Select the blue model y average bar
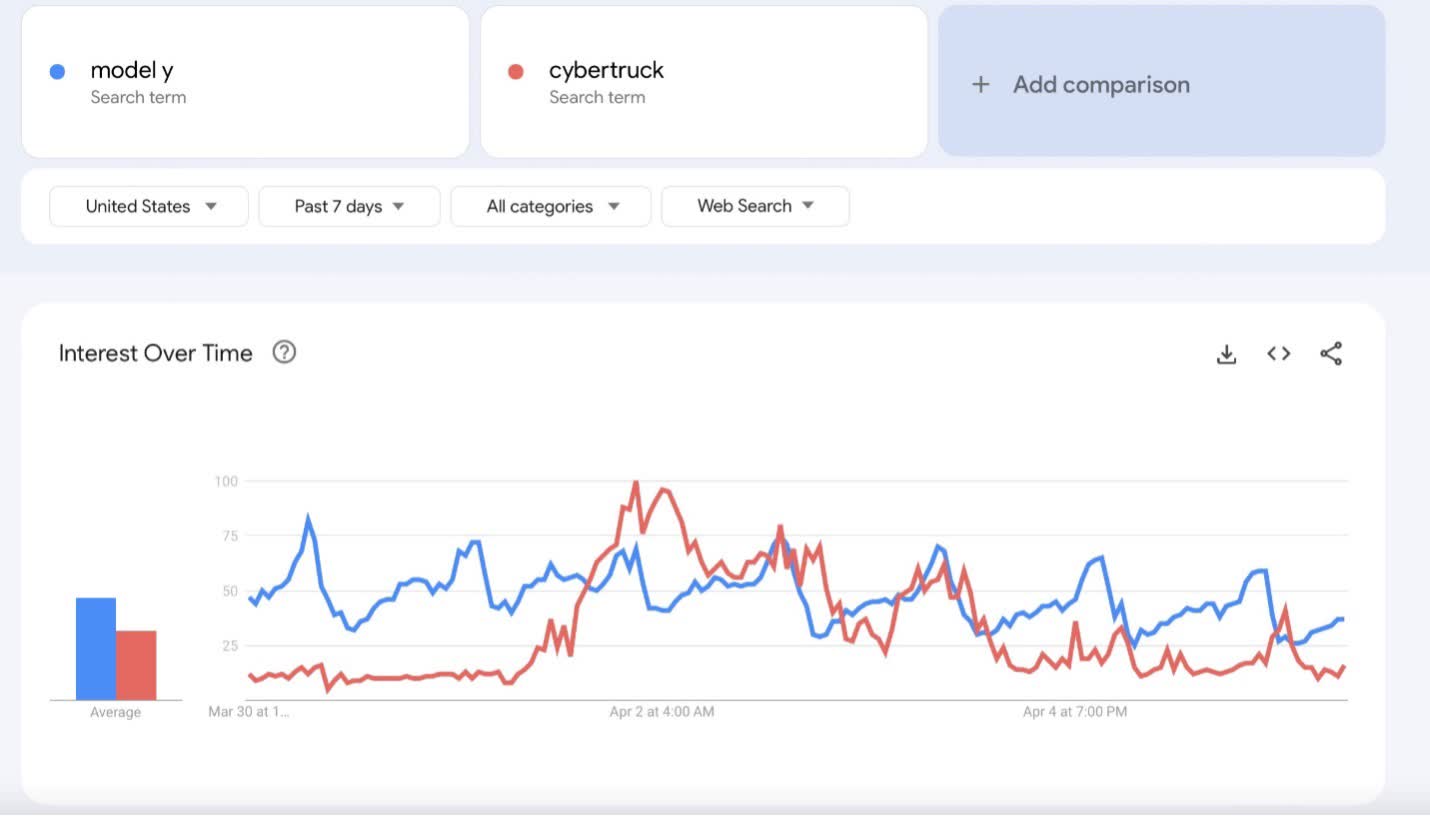The height and width of the screenshot is (818, 1430). tap(96, 649)
